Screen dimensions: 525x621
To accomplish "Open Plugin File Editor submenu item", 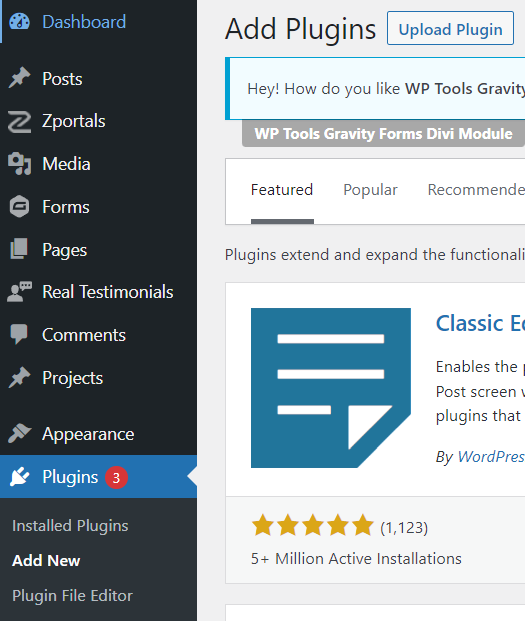I will pyautogui.click(x=72, y=596).
